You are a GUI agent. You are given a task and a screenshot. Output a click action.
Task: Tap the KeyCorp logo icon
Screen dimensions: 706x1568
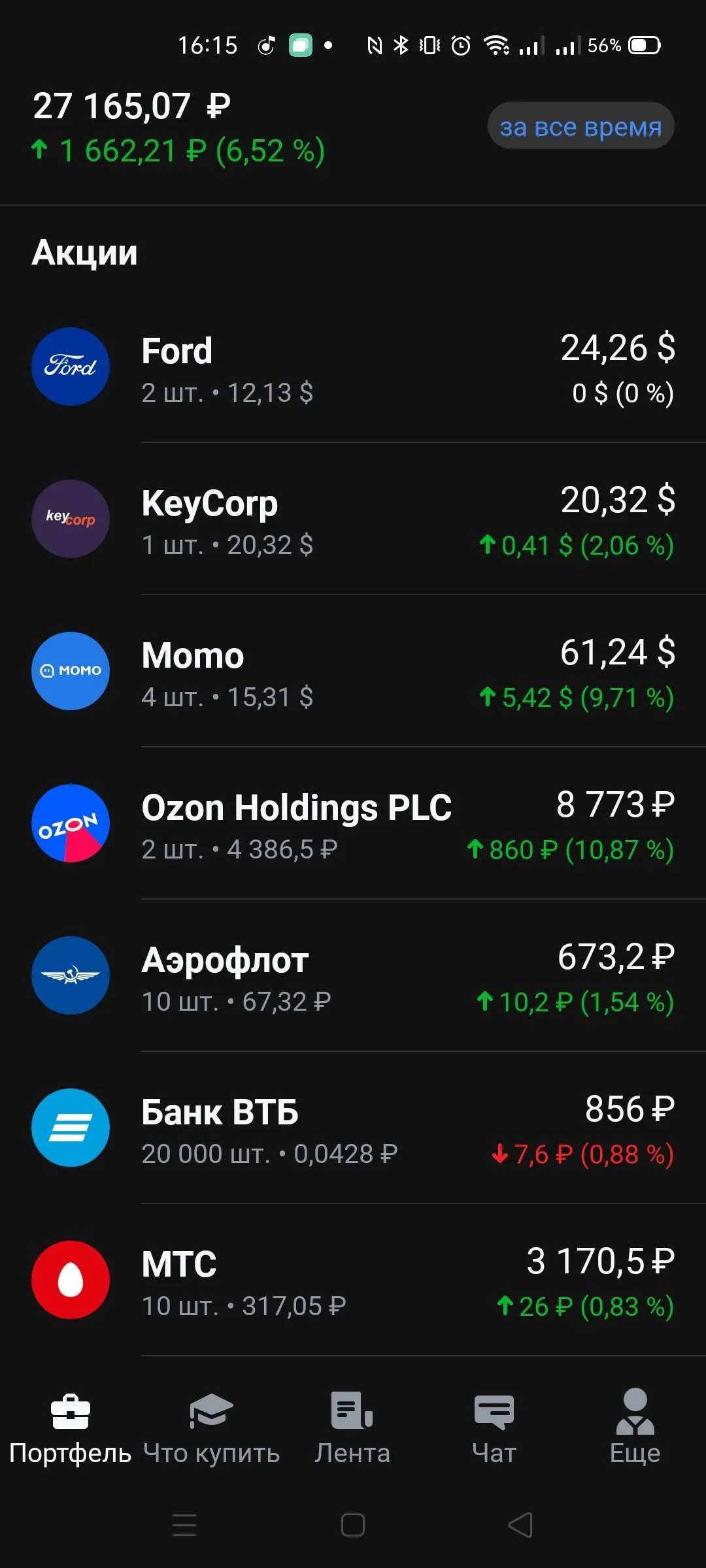click(x=71, y=519)
